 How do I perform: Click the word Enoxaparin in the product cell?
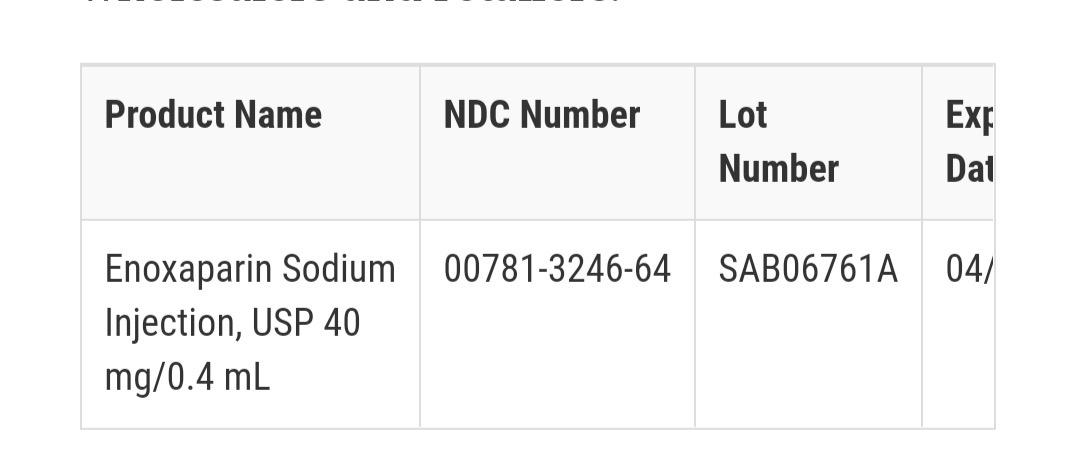(x=189, y=270)
